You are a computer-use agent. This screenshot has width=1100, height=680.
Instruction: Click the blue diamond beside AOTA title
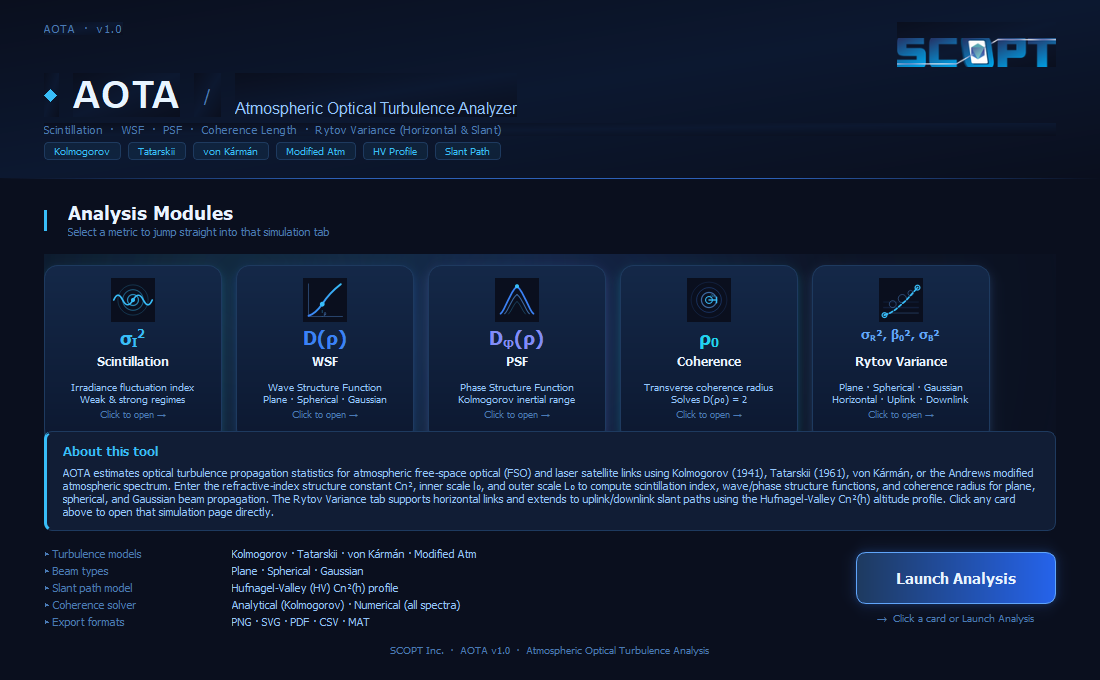point(51,95)
